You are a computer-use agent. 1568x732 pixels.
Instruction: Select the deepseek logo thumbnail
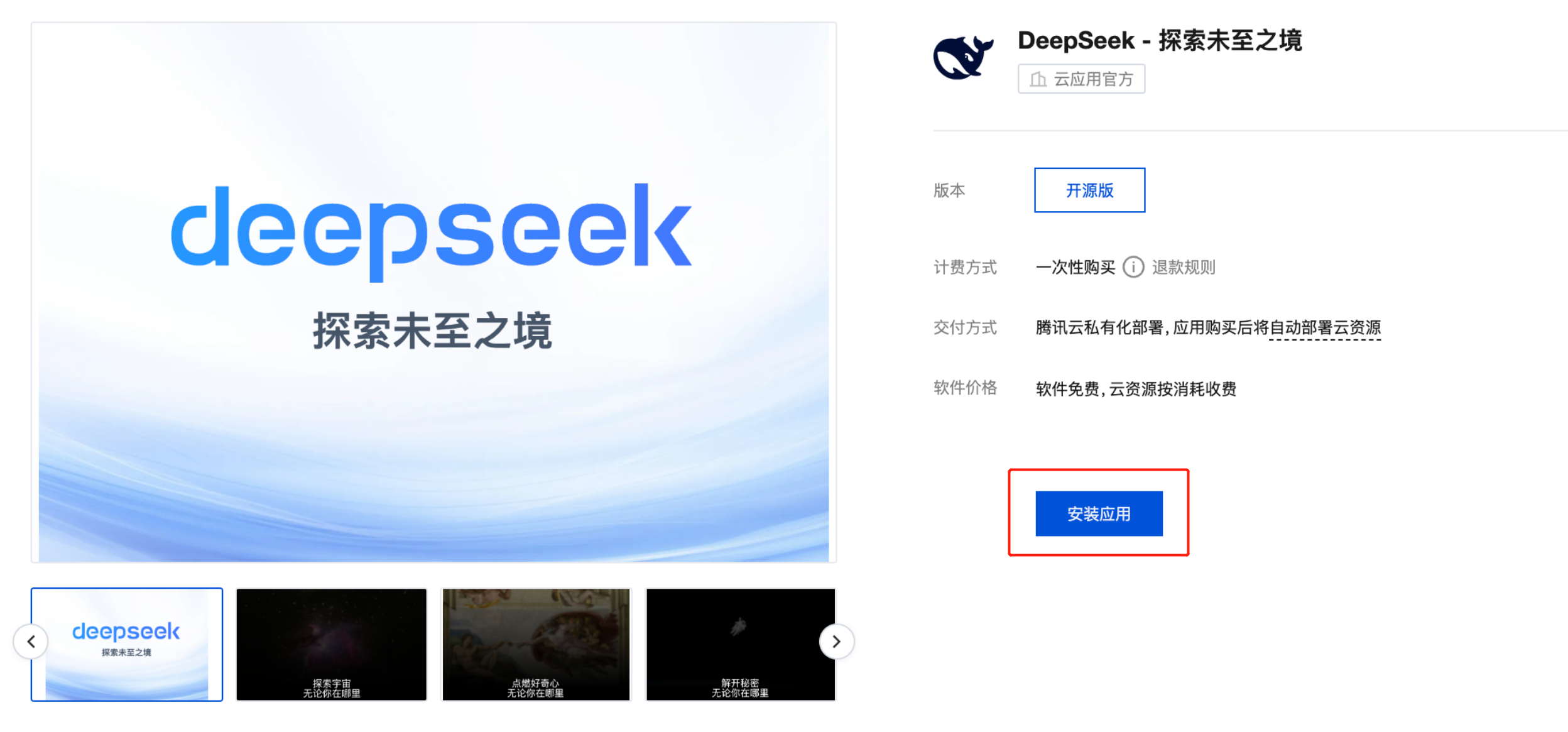(127, 644)
